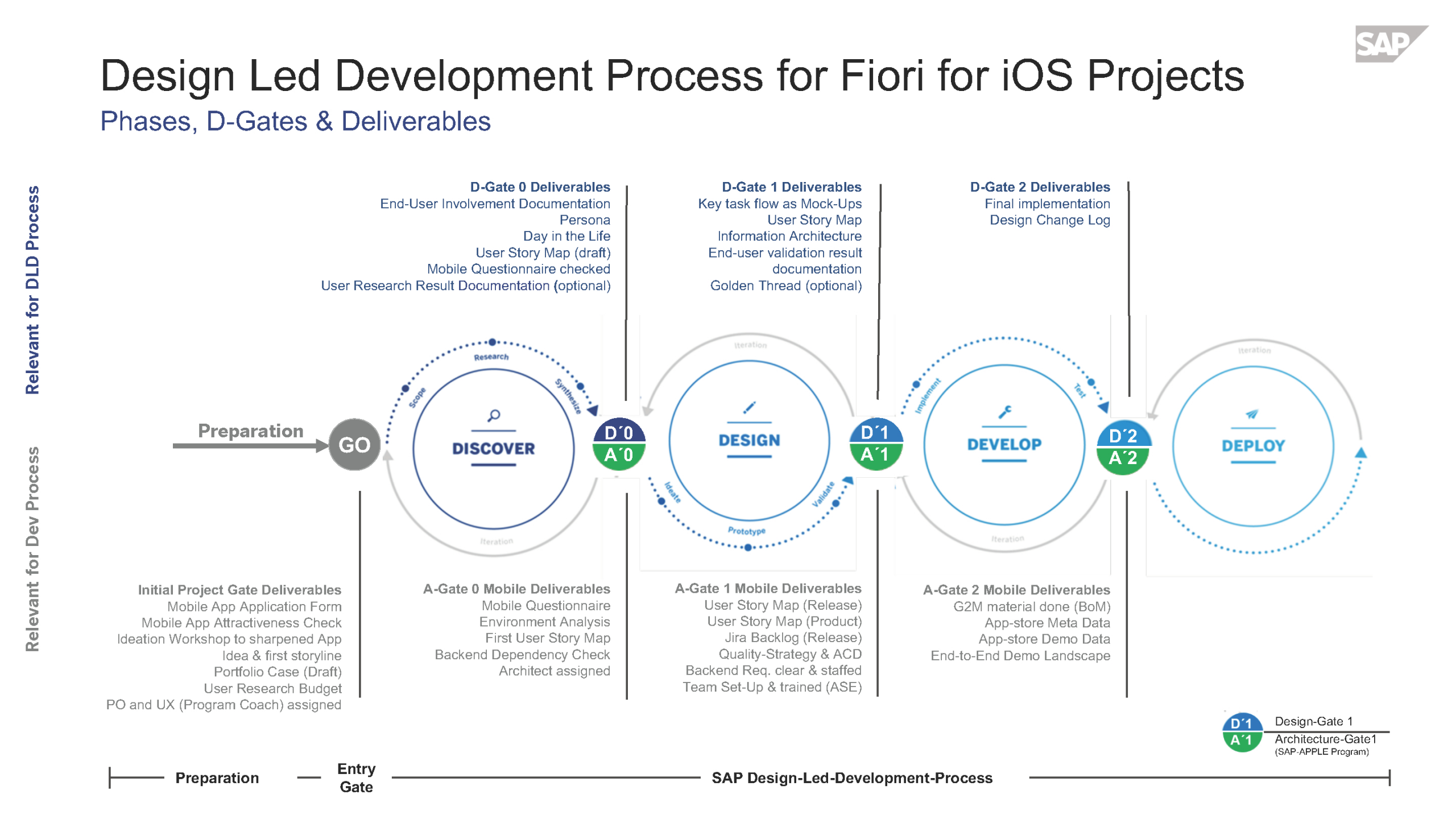Image resolution: width=1456 pixels, height=819 pixels.
Task: Click the D-Gate 0 Deliverables heading
Action: coord(540,187)
